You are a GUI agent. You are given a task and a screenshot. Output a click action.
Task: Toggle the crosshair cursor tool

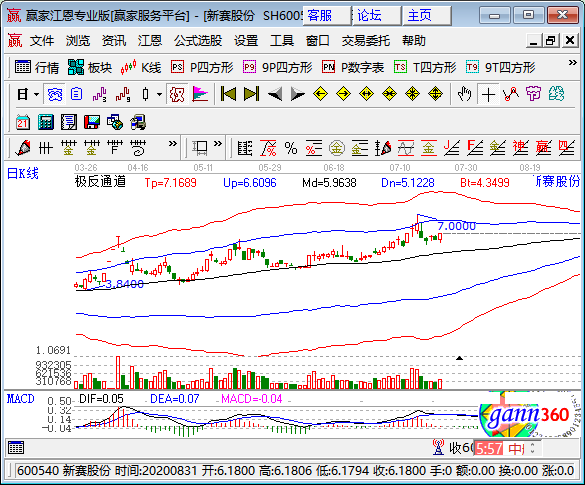[488, 95]
